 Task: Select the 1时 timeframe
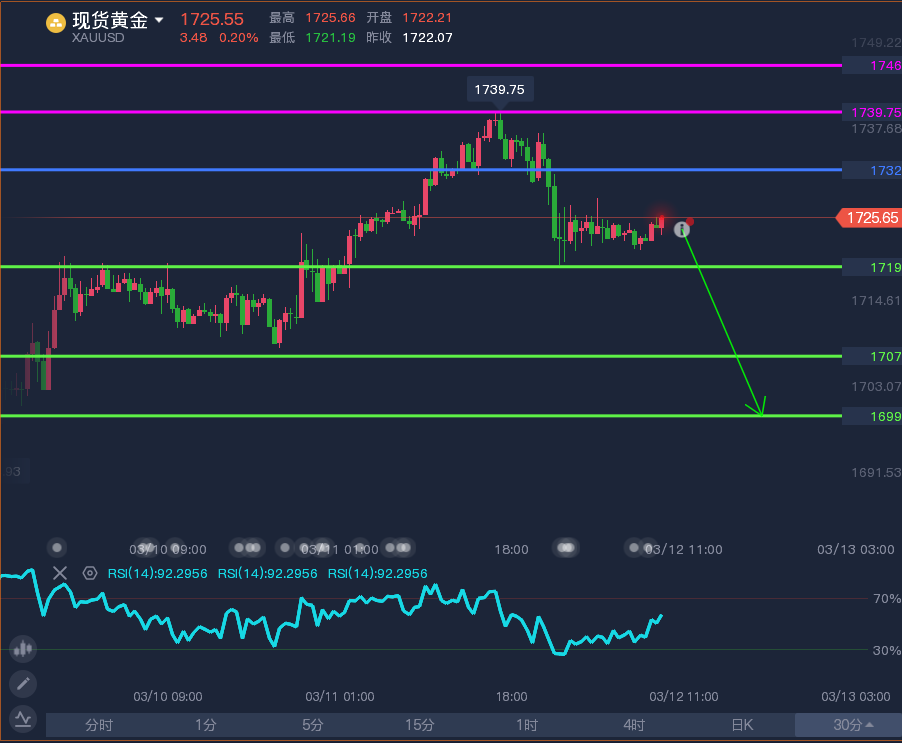[x=527, y=725]
